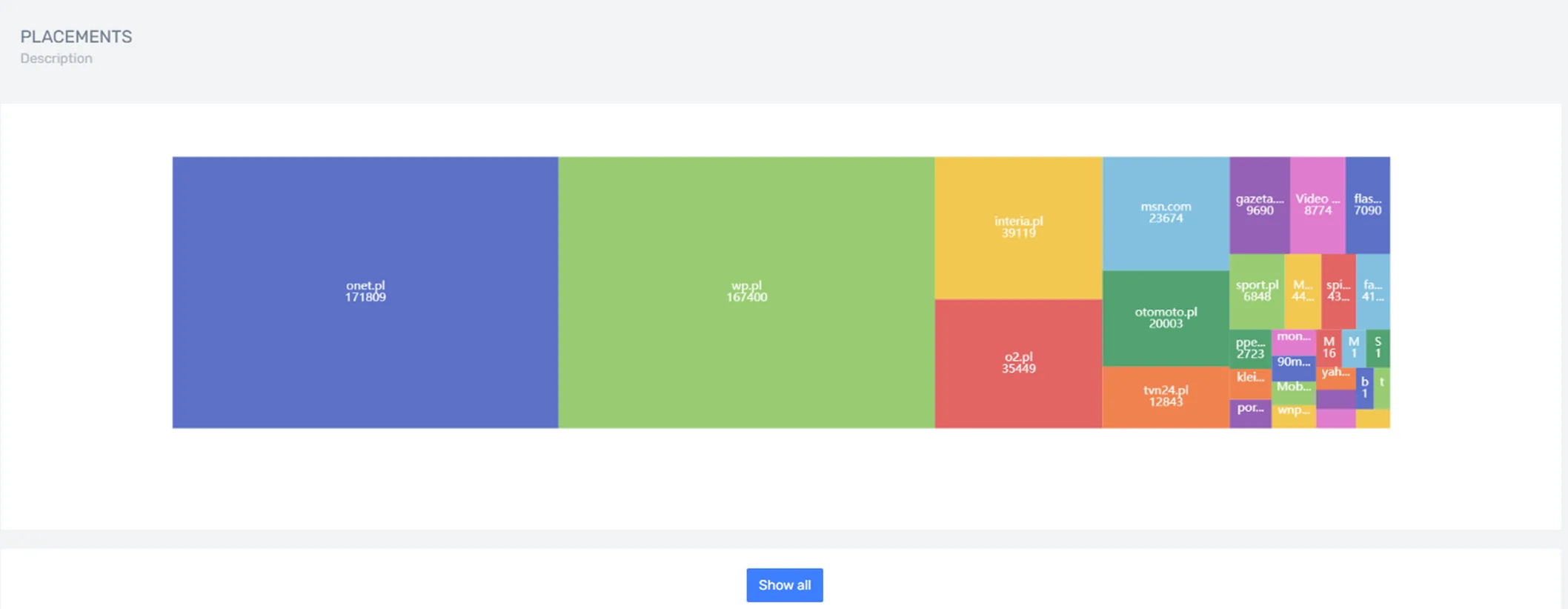The image size is (1568, 609).
Task: Select the onet.pl treemap block
Action: coord(365,292)
